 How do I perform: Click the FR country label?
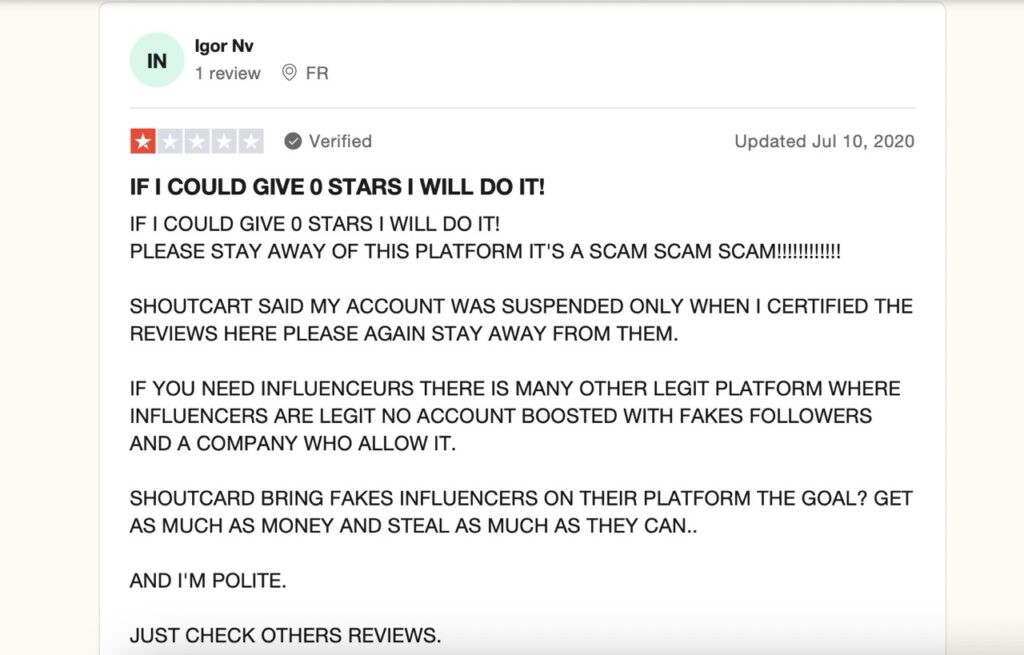pos(317,73)
